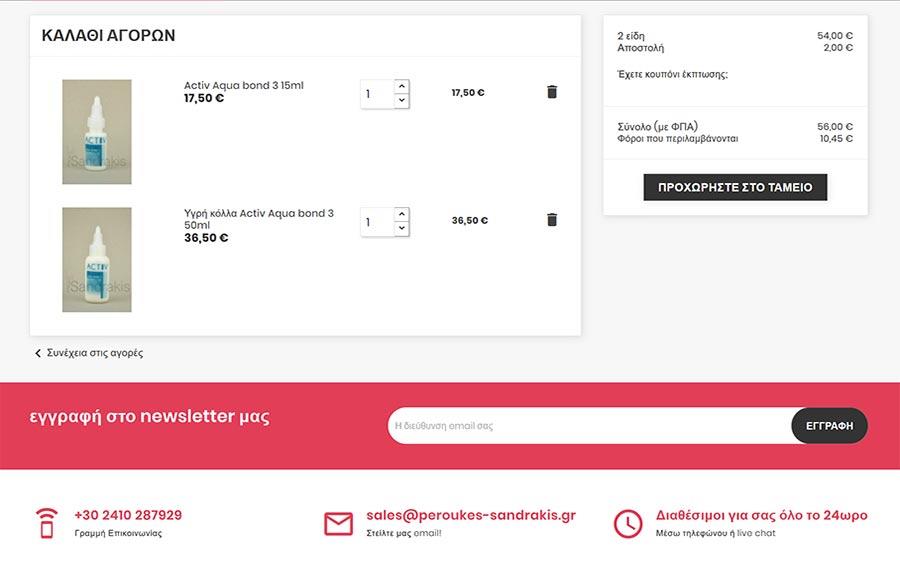900x575 pixels.
Task: Open Υγρή κόλλα Activ Aqua bond 50ml link
Action: tap(259, 219)
